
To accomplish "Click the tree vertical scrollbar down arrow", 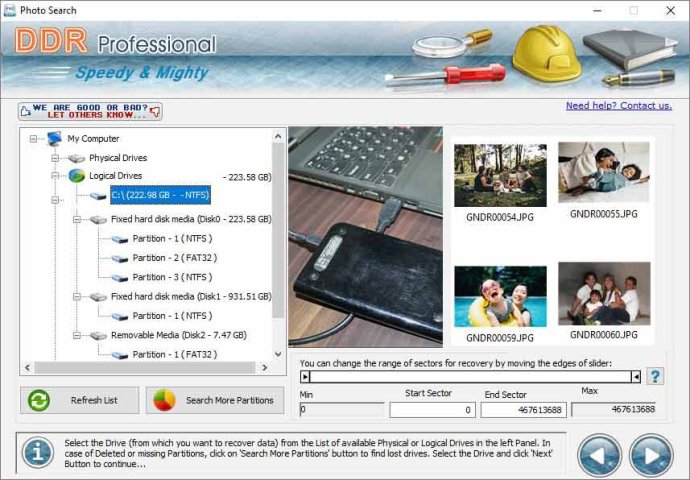I will click(278, 354).
